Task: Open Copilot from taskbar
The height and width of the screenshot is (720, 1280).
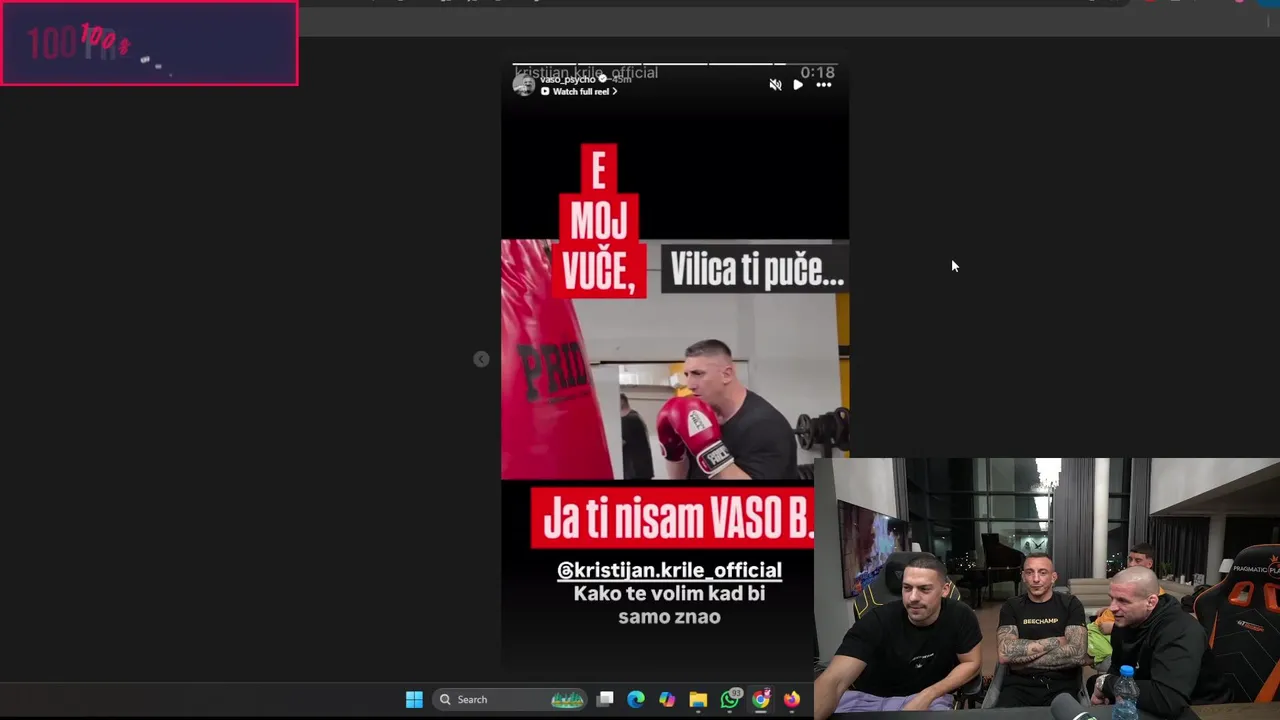Action: click(667, 699)
